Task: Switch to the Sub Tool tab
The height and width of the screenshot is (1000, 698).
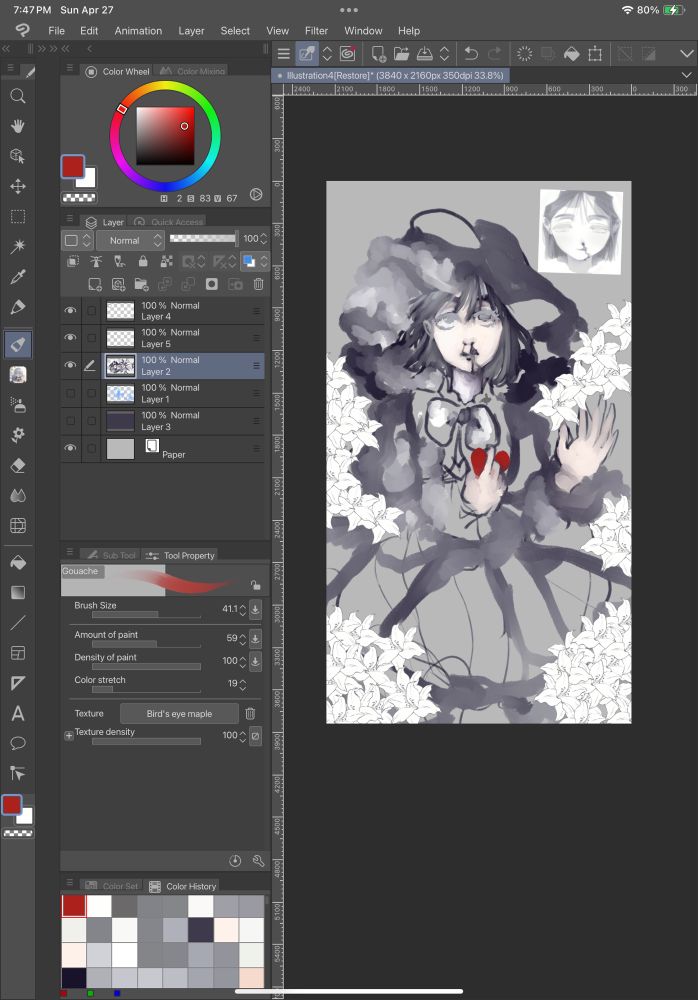Action: pyautogui.click(x=111, y=555)
